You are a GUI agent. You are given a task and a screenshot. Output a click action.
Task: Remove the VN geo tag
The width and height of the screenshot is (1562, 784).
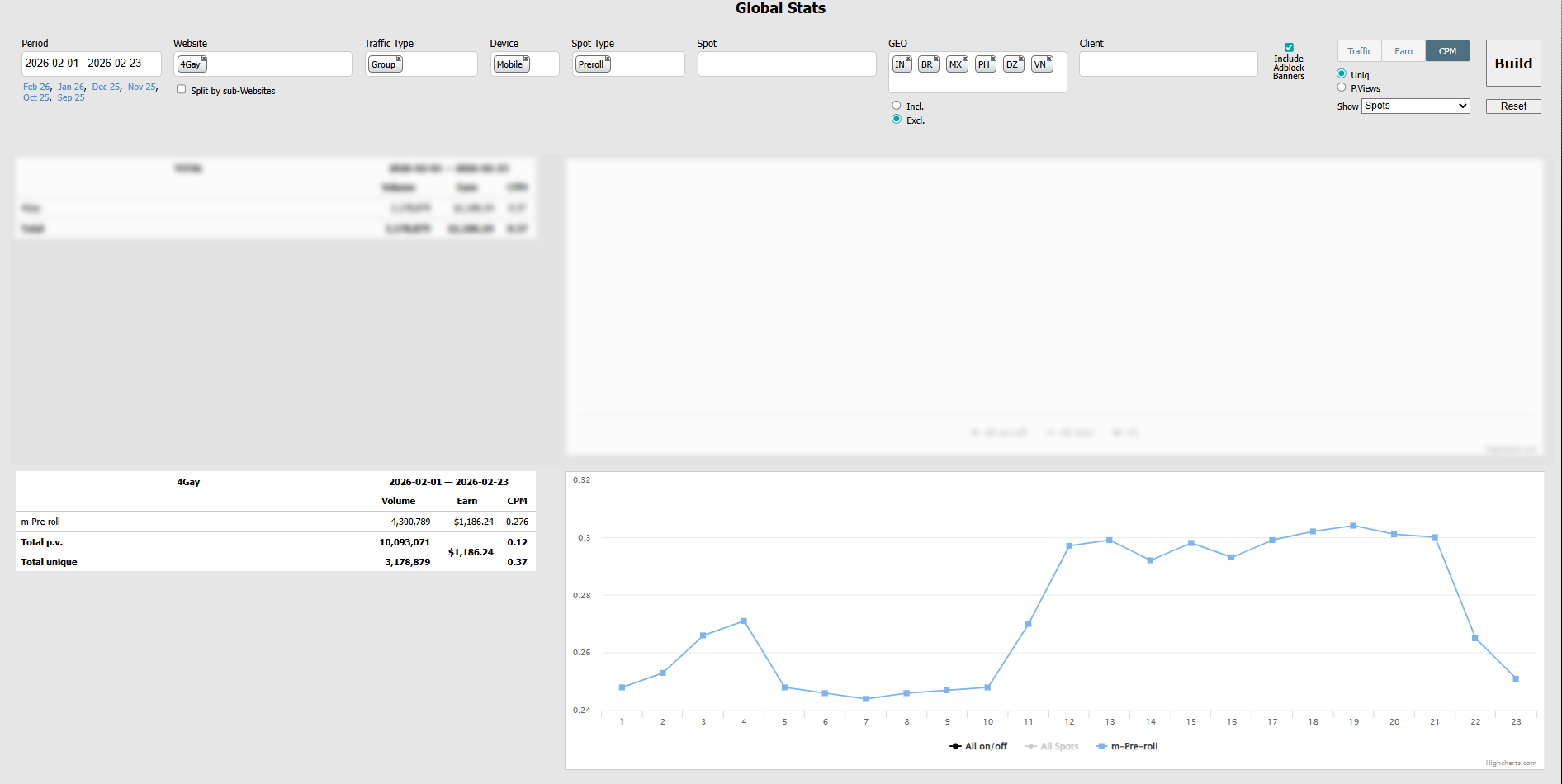[x=1049, y=59]
